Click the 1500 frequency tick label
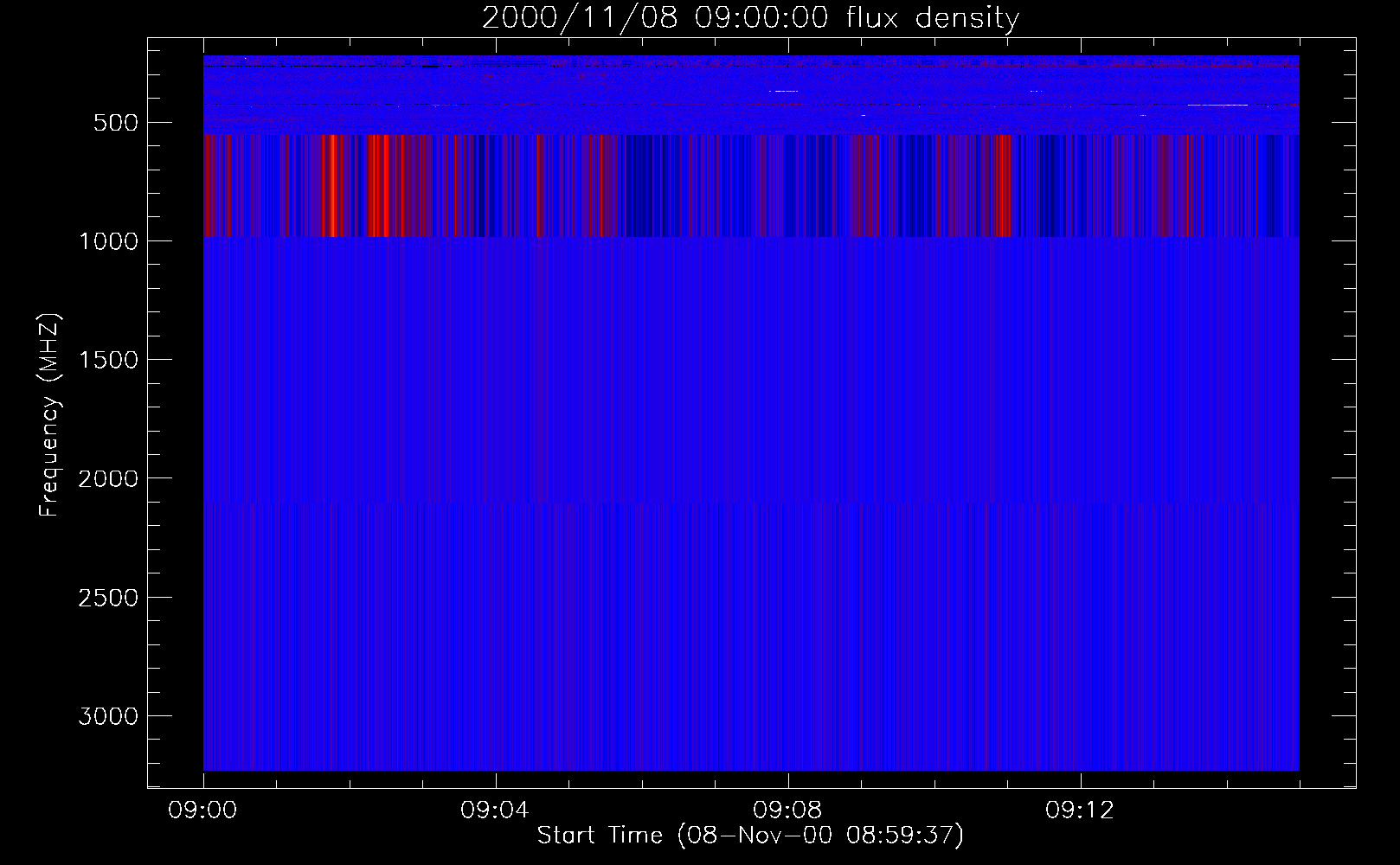The image size is (1400, 865). pyautogui.click(x=108, y=360)
